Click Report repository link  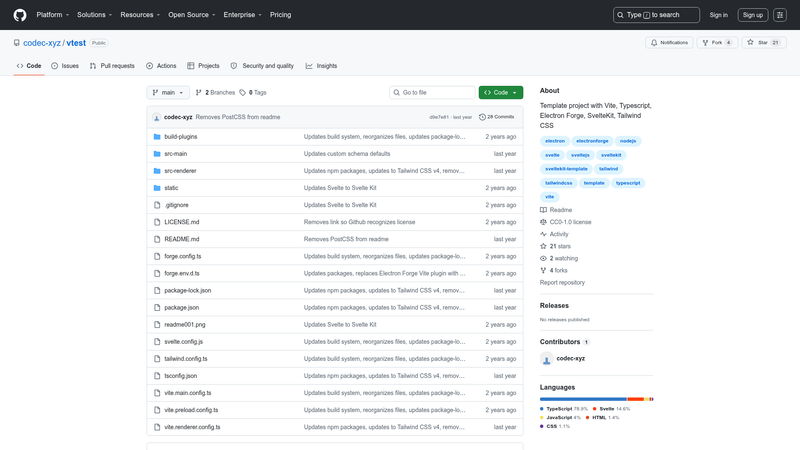pyautogui.click(x=562, y=283)
